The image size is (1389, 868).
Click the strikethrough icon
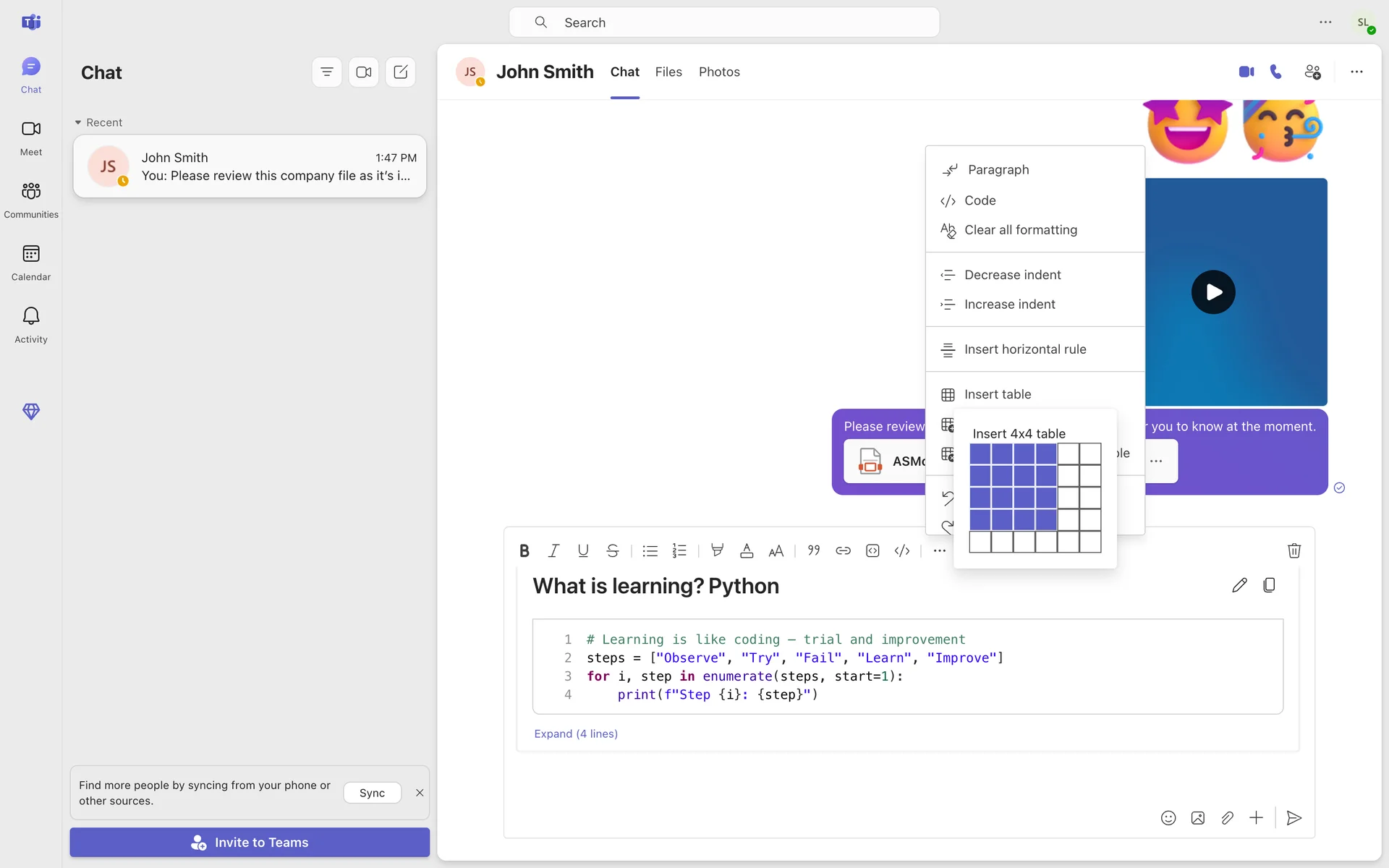(x=613, y=550)
